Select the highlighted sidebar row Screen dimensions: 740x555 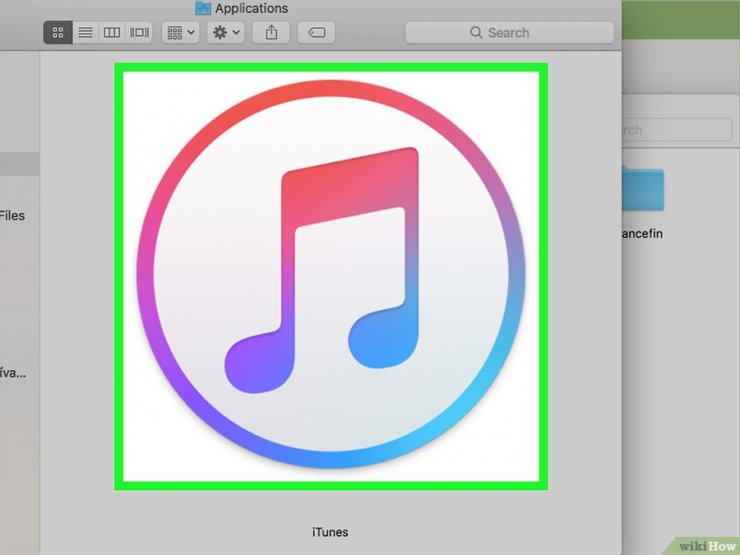[x=20, y=164]
